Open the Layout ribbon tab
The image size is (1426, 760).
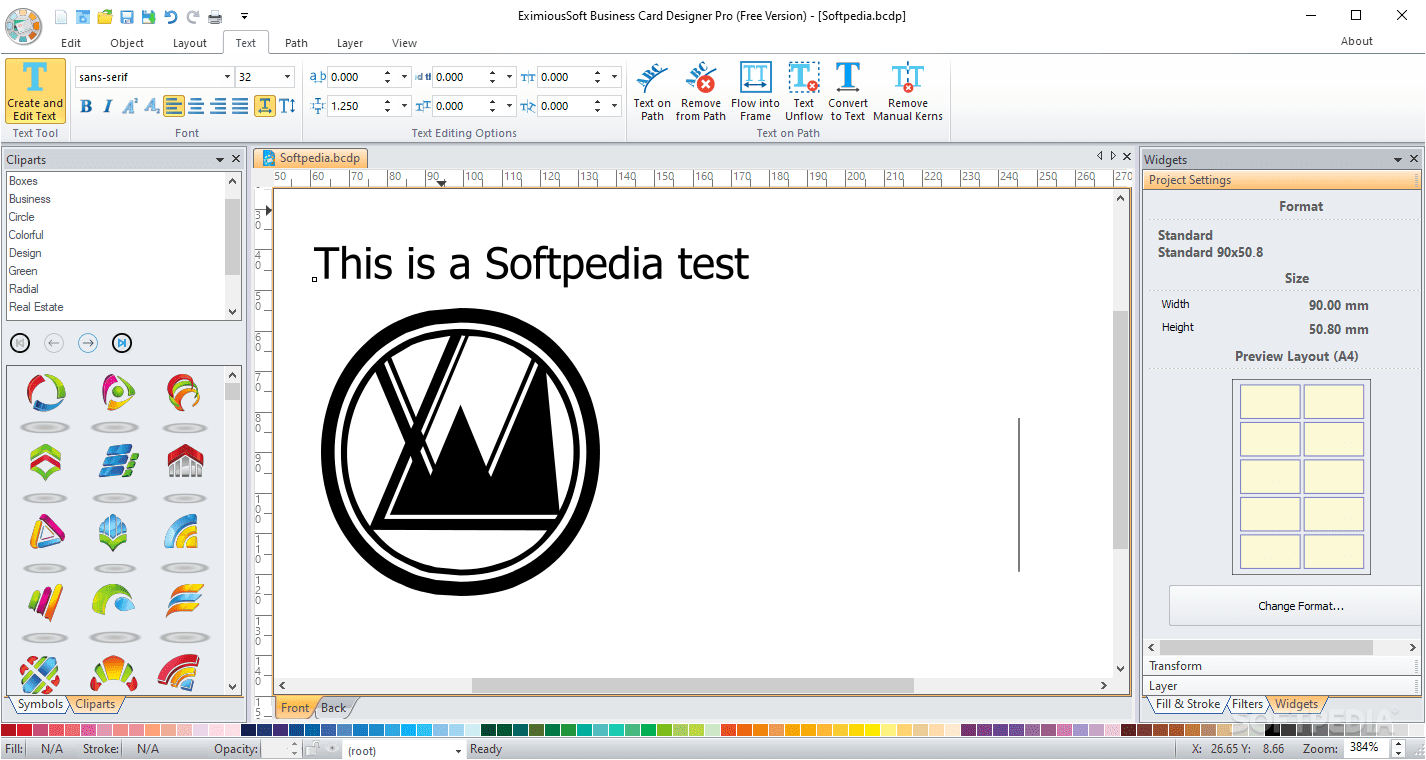190,43
